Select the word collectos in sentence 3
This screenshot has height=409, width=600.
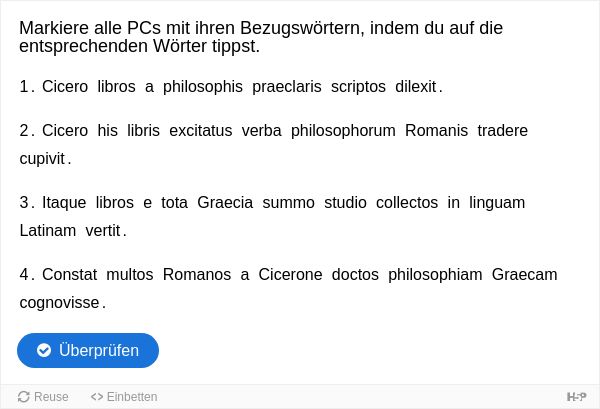(407, 202)
